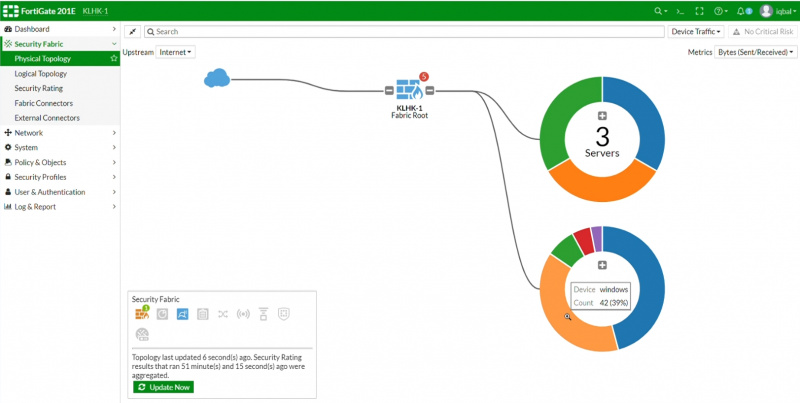
Task: Click the wireless access point legend icon
Action: pyautogui.click(x=243, y=314)
